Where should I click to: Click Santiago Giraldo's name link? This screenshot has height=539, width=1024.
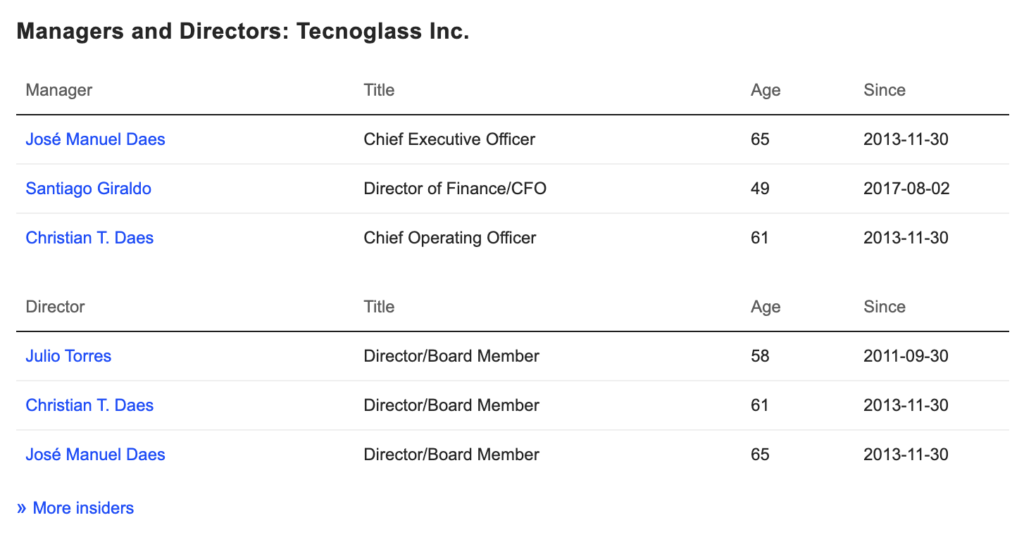[88, 188]
